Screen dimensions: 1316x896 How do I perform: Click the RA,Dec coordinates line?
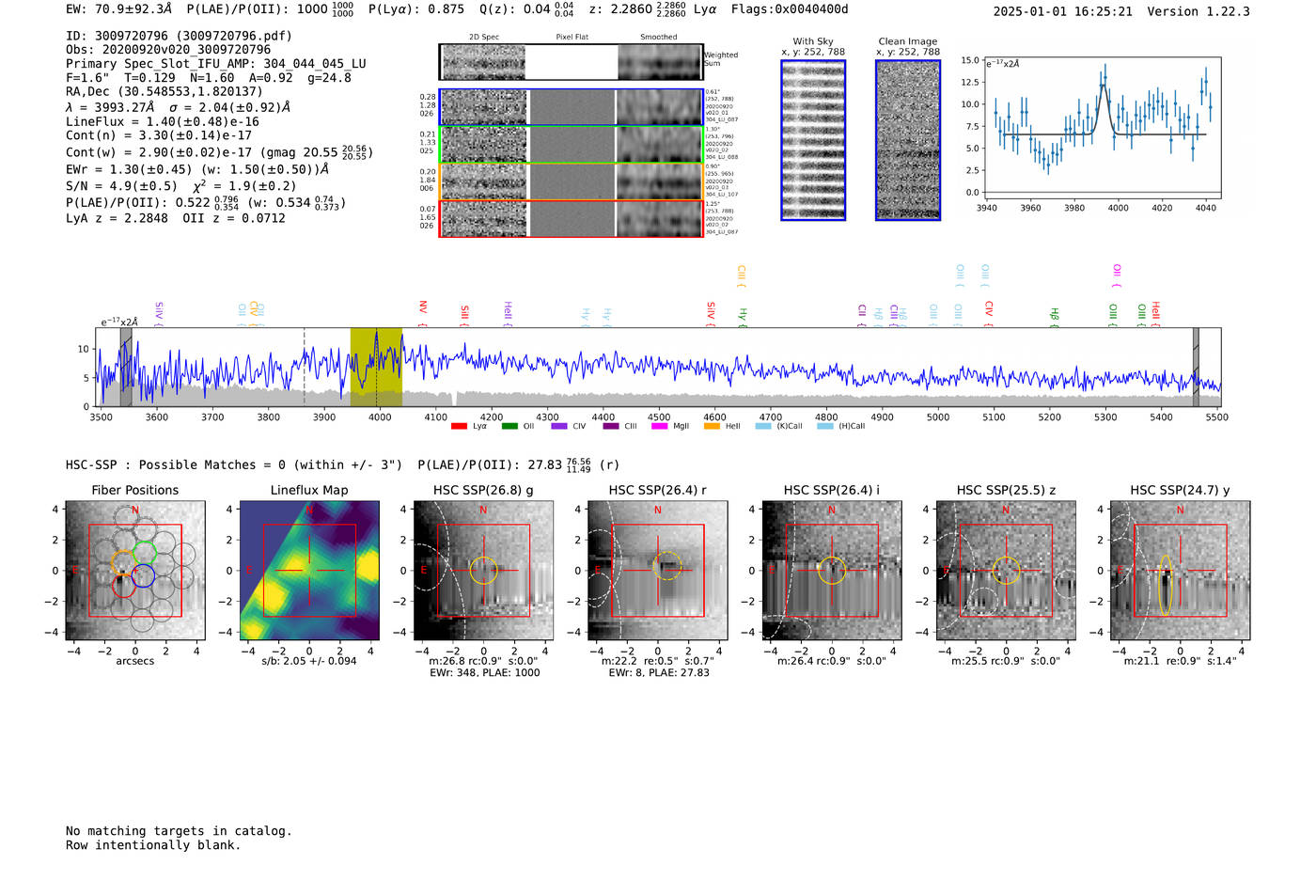coord(164,92)
